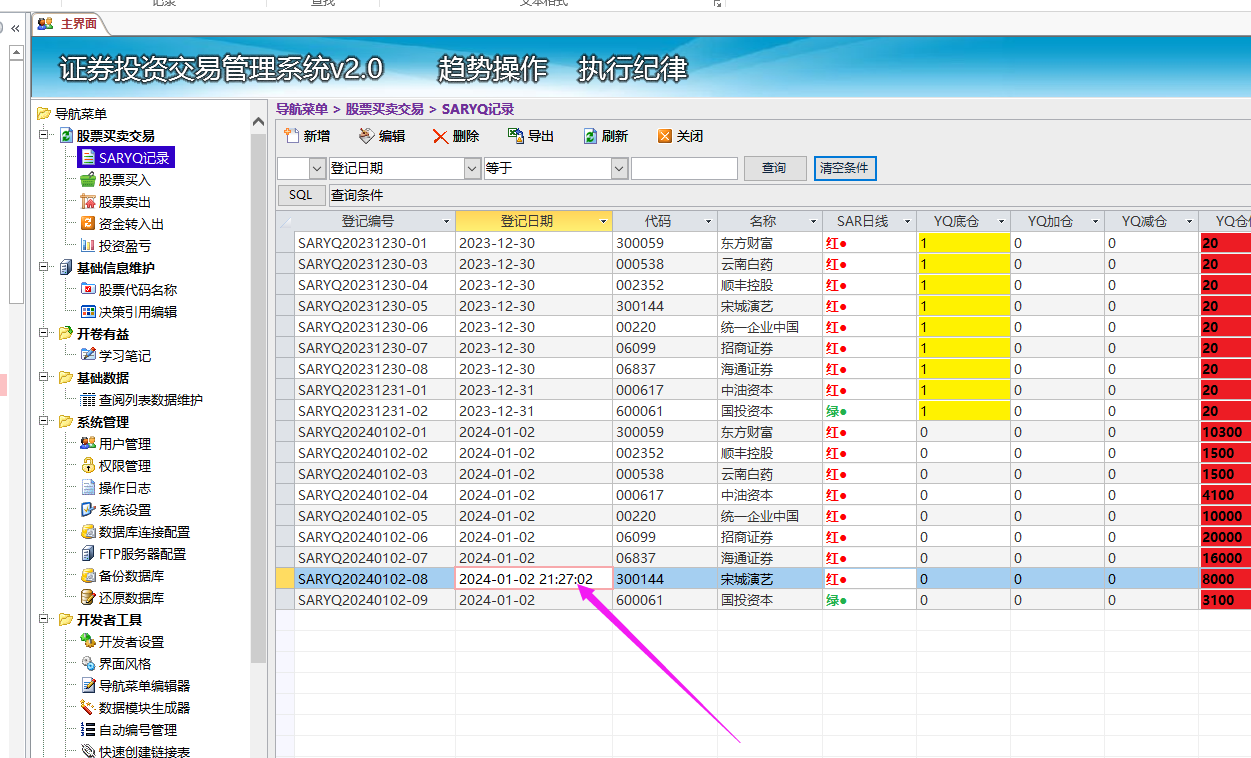
Task: Open 系统设置 in the navigation tree
Action: click(x=124, y=510)
